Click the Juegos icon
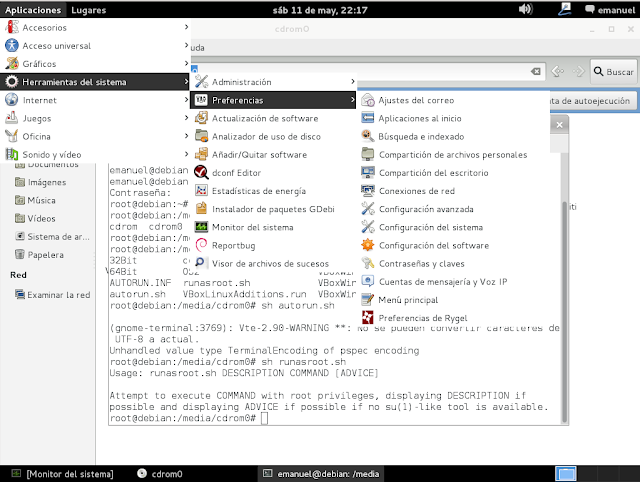Viewport: 640px width, 482px height. (x=12, y=118)
